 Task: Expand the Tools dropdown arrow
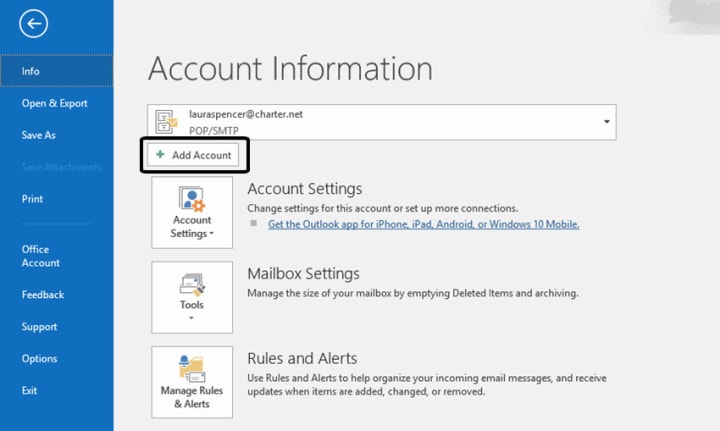[191, 318]
